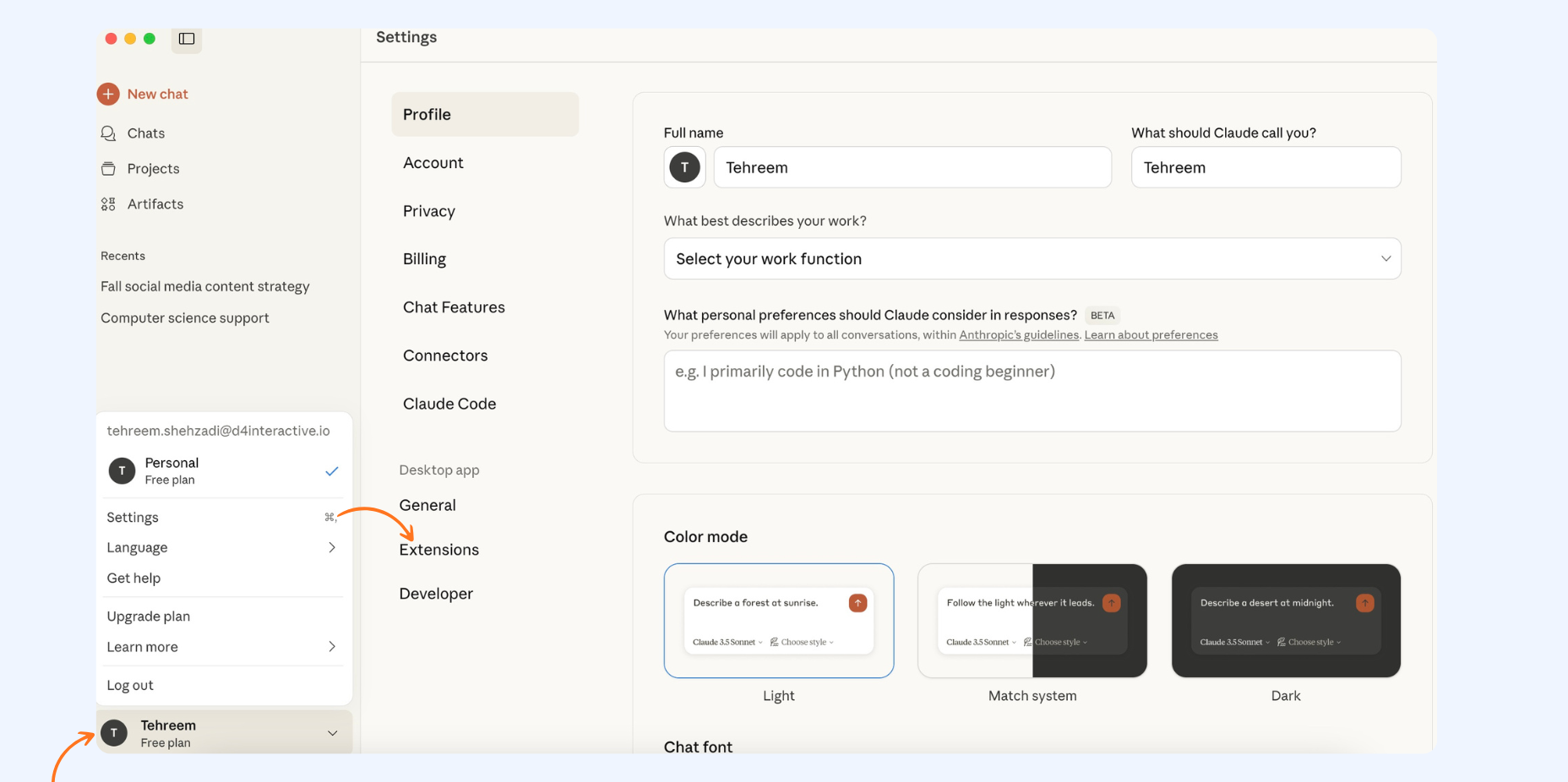Open General desktop app settings

coord(427,505)
